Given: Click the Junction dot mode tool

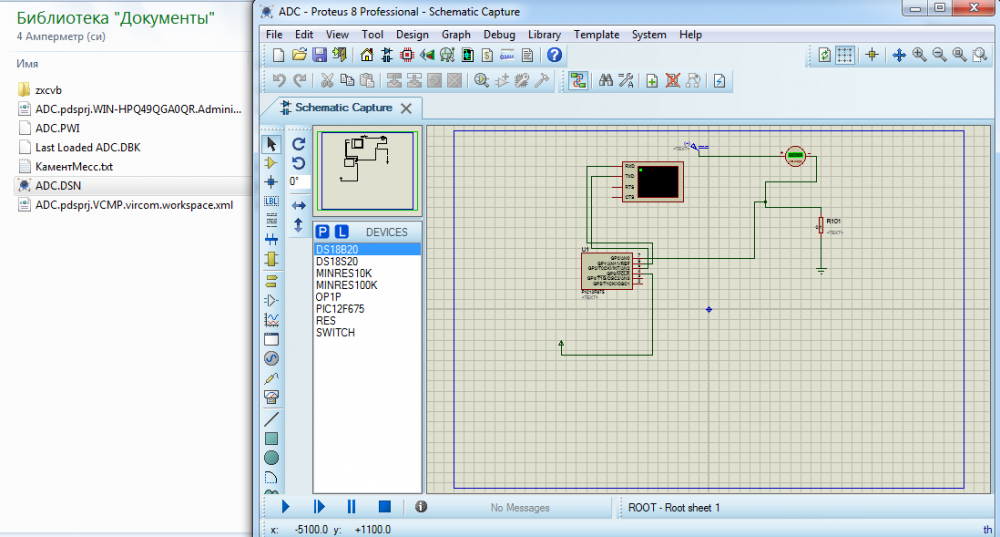Looking at the screenshot, I should pos(271,182).
